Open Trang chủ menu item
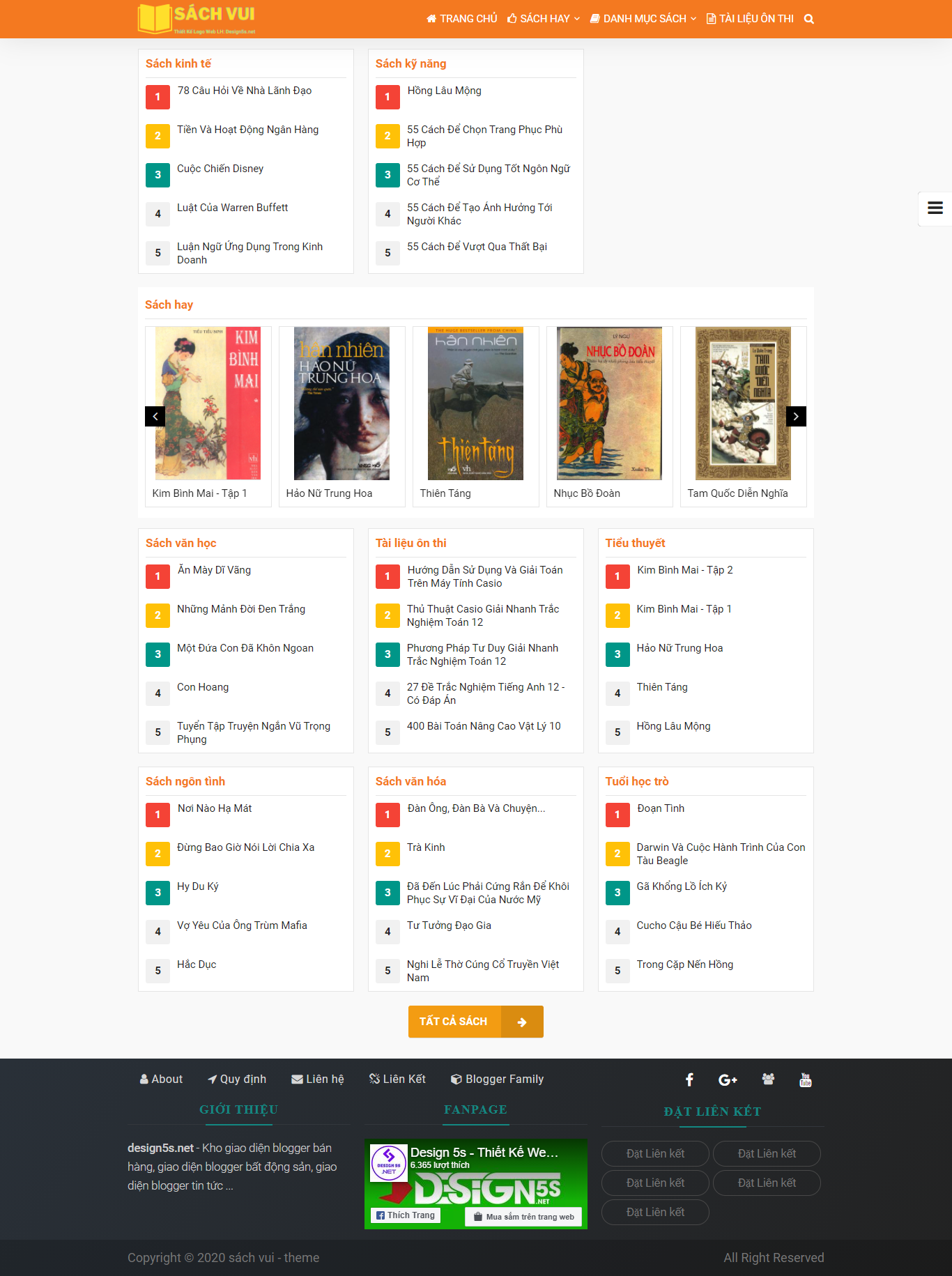Viewport: 952px width, 1276px height. pos(462,19)
